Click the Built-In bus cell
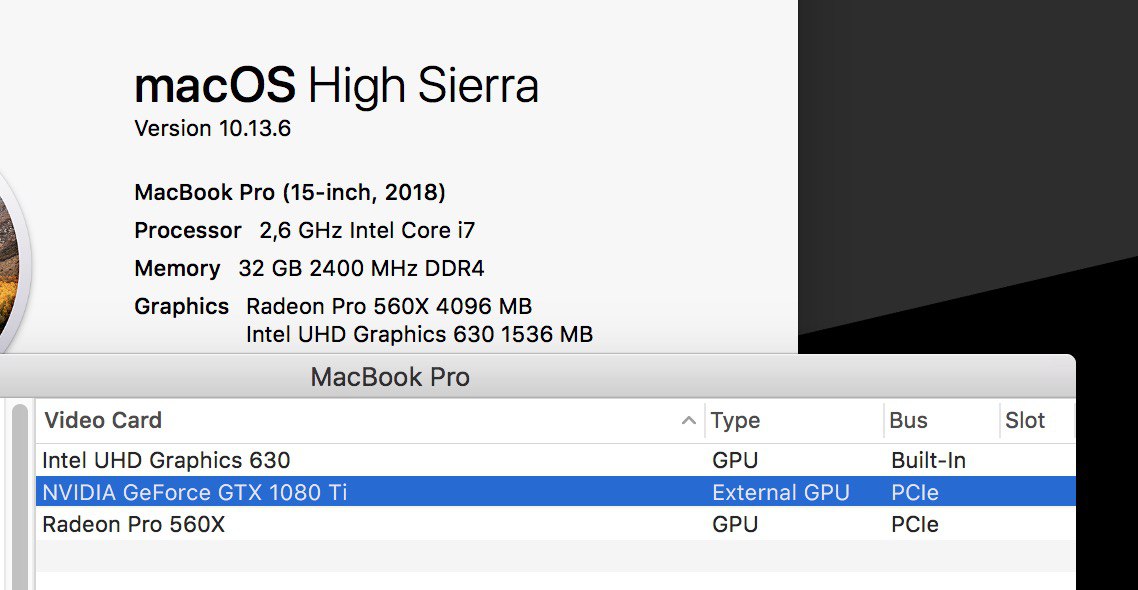Image resolution: width=1138 pixels, height=590 pixels. [928, 460]
